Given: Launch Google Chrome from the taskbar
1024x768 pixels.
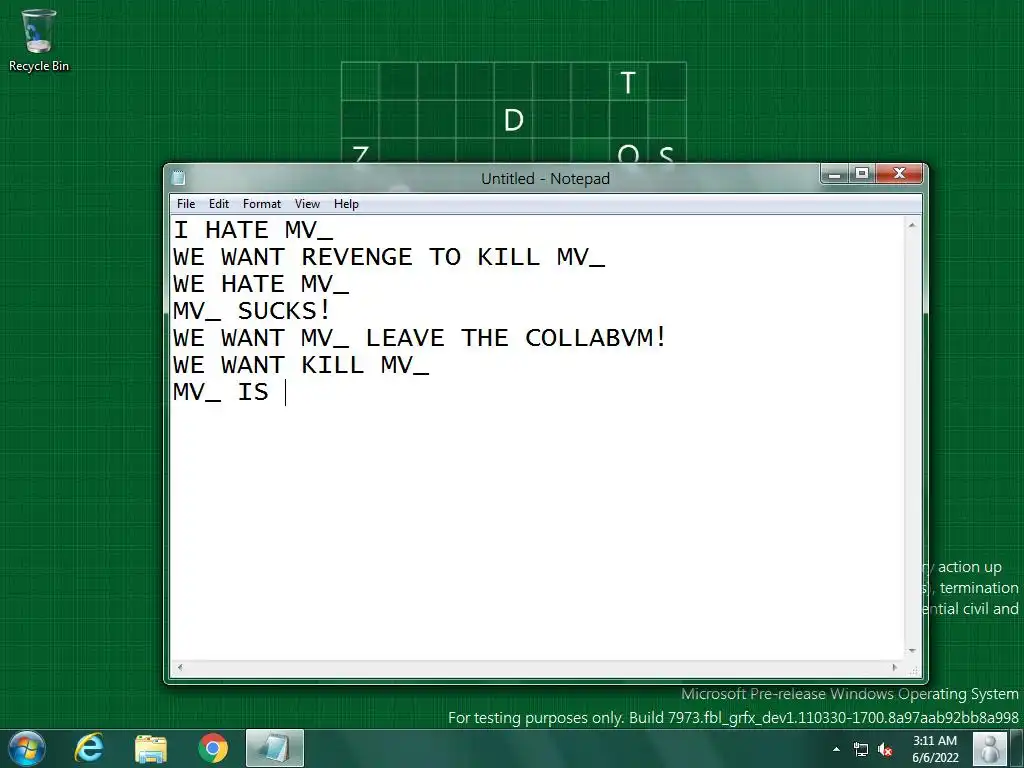Looking at the screenshot, I should [213, 748].
